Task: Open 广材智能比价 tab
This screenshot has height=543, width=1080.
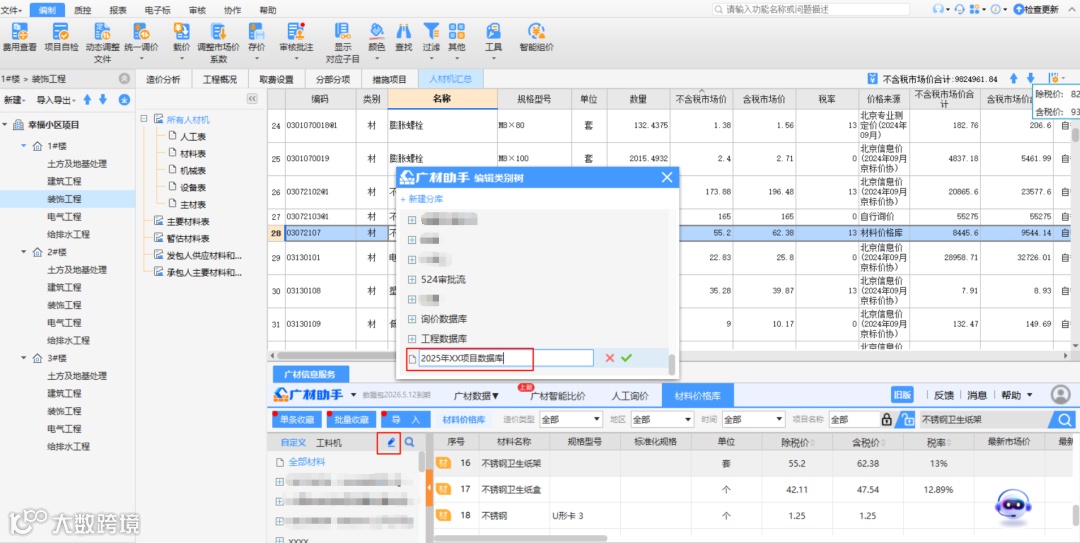Action: (557, 396)
